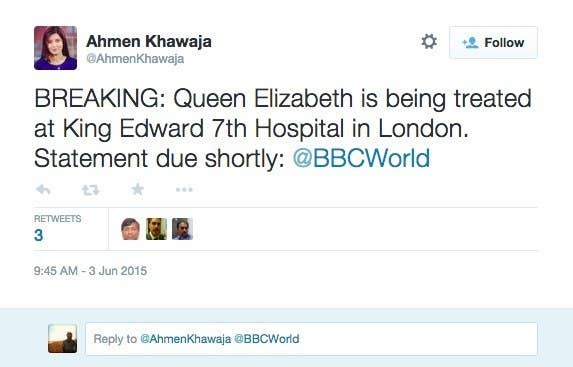Favorite the tweet with star icon
This screenshot has width=573, height=367.
[x=137, y=189]
